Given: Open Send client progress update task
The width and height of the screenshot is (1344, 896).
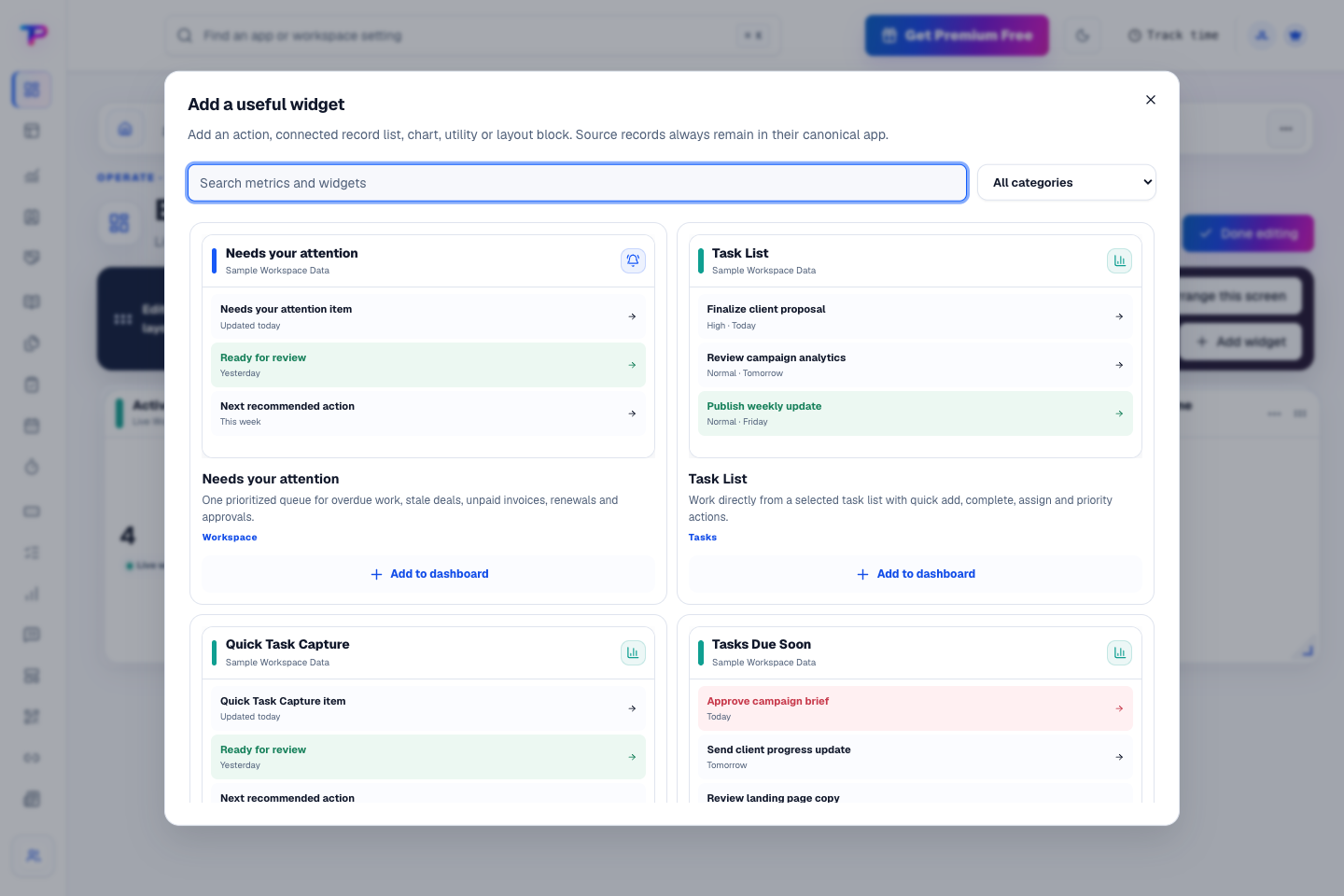Looking at the screenshot, I should click(915, 757).
